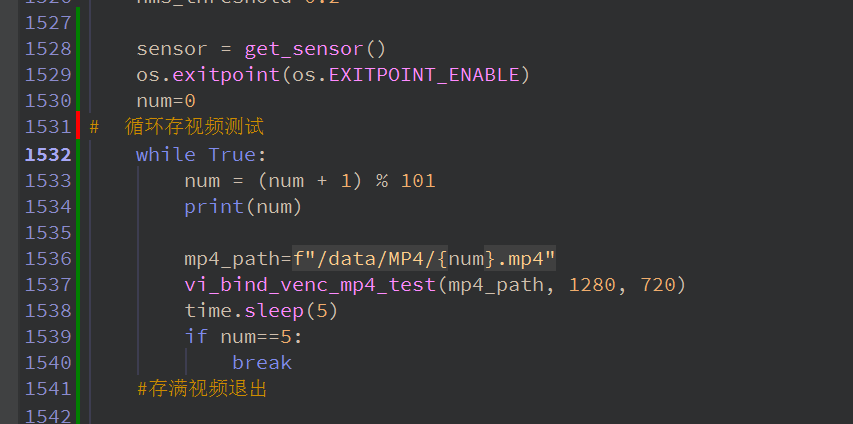Screen dimensions: 853x424
Task: Click the 1280 width argument
Action: click(x=592, y=284)
